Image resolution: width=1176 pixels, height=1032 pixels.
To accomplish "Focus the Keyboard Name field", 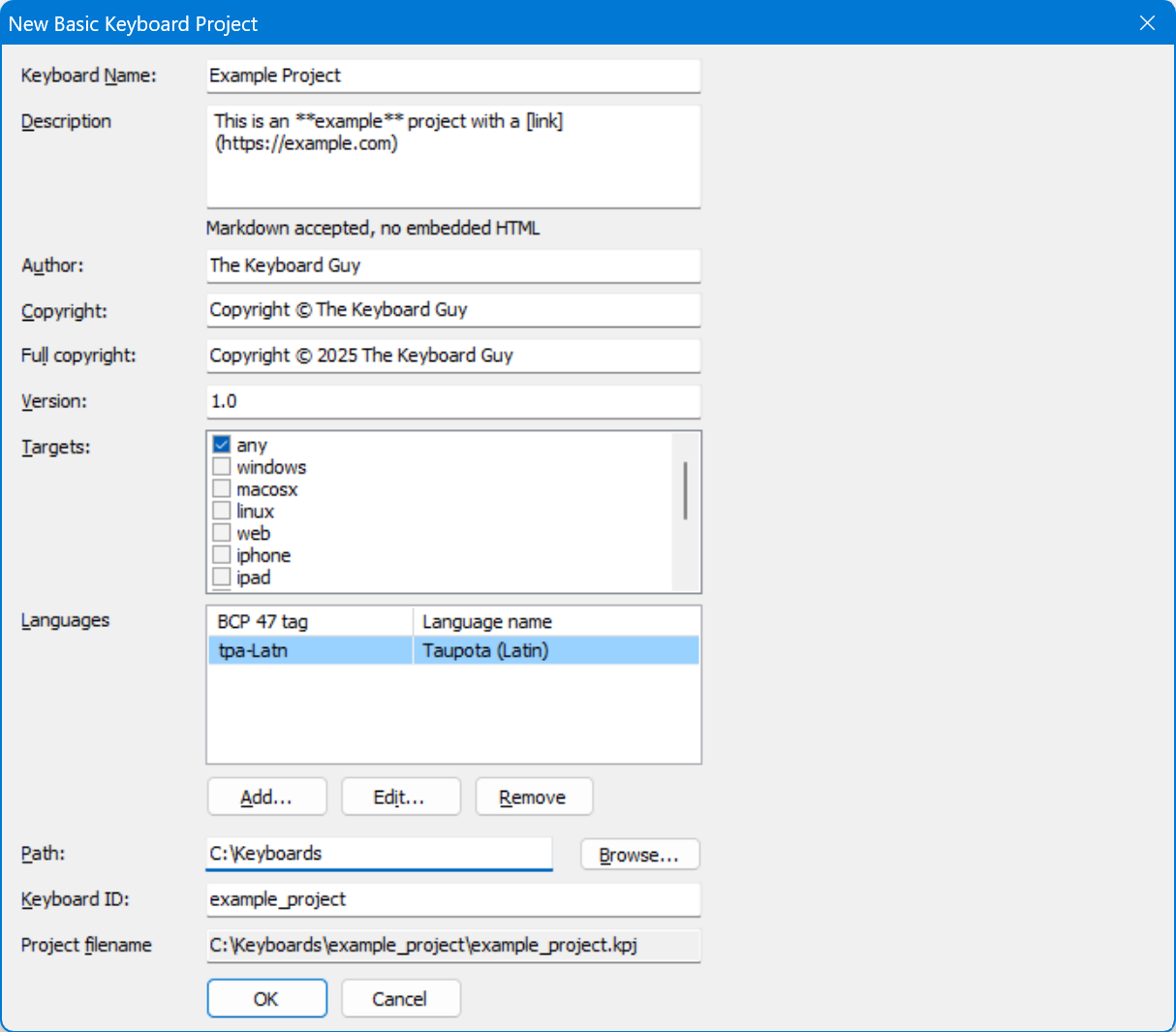I will coord(453,76).
